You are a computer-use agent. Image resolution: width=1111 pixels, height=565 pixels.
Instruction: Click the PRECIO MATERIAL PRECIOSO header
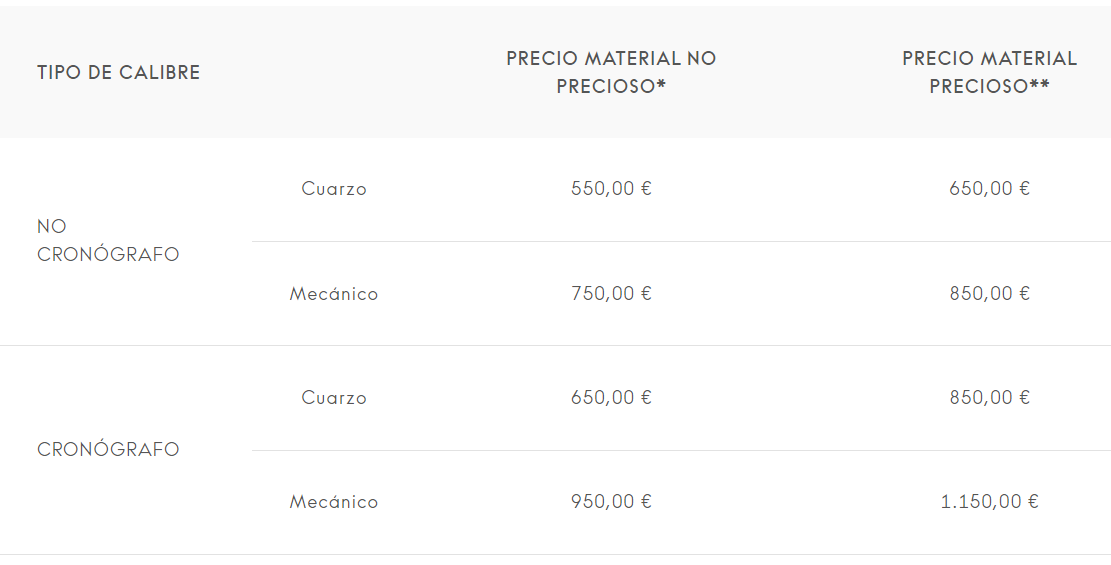[x=989, y=72]
